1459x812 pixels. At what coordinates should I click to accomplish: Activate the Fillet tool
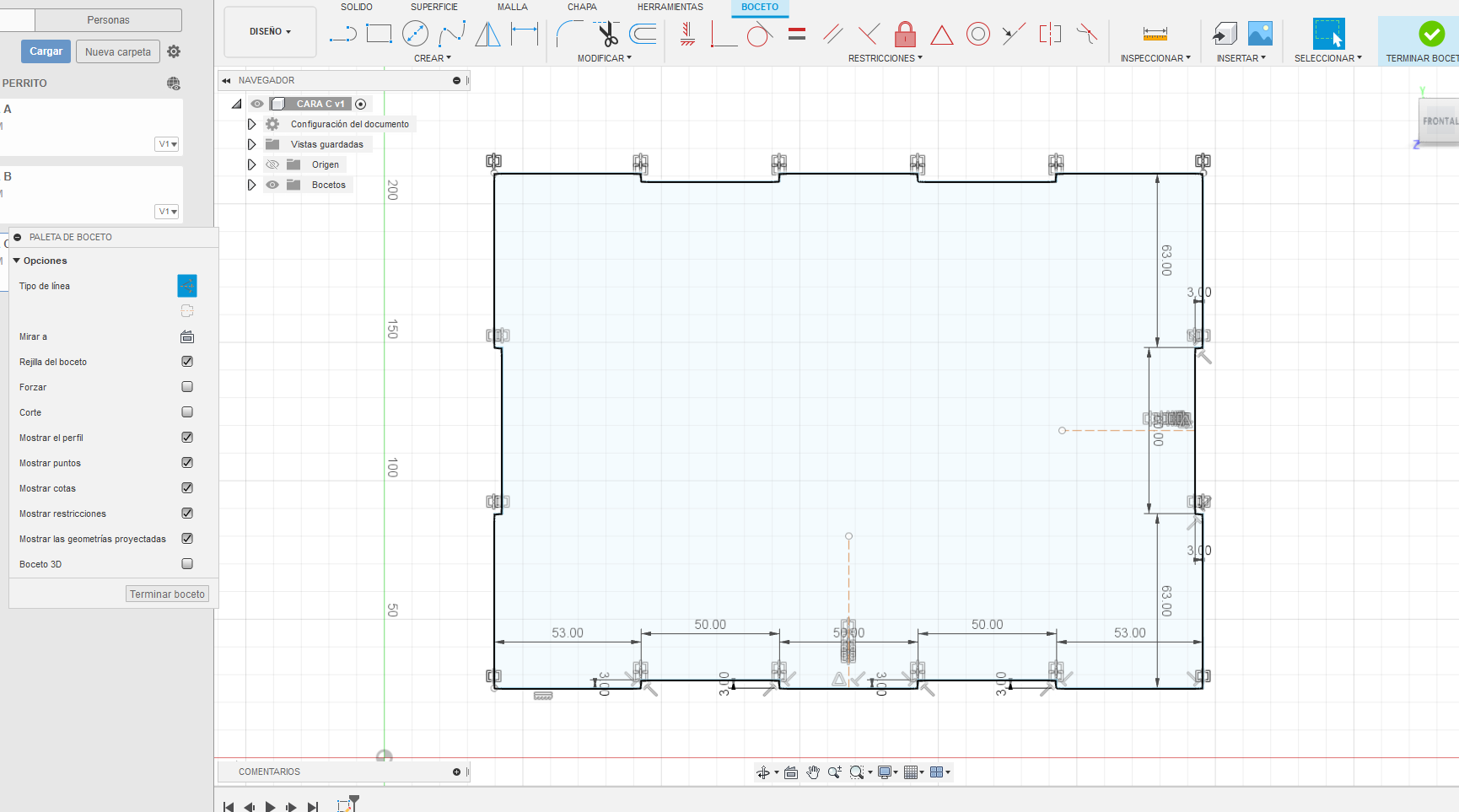coord(569,34)
